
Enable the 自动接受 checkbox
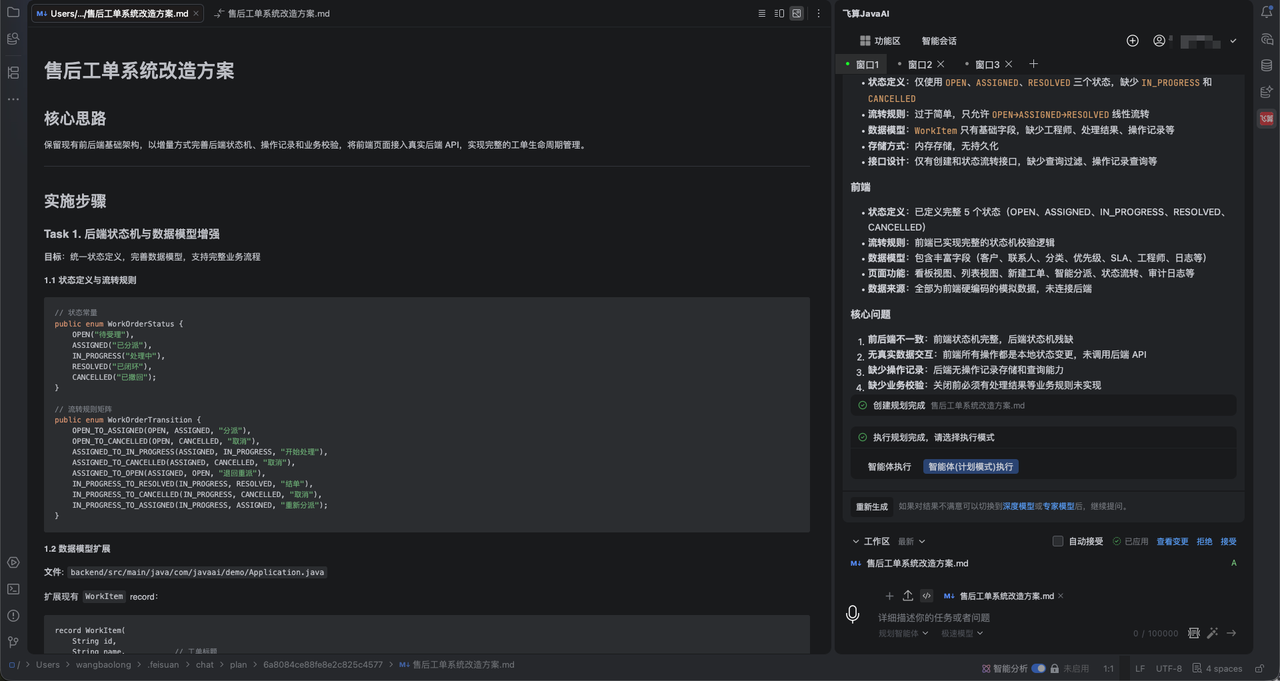click(x=1058, y=541)
